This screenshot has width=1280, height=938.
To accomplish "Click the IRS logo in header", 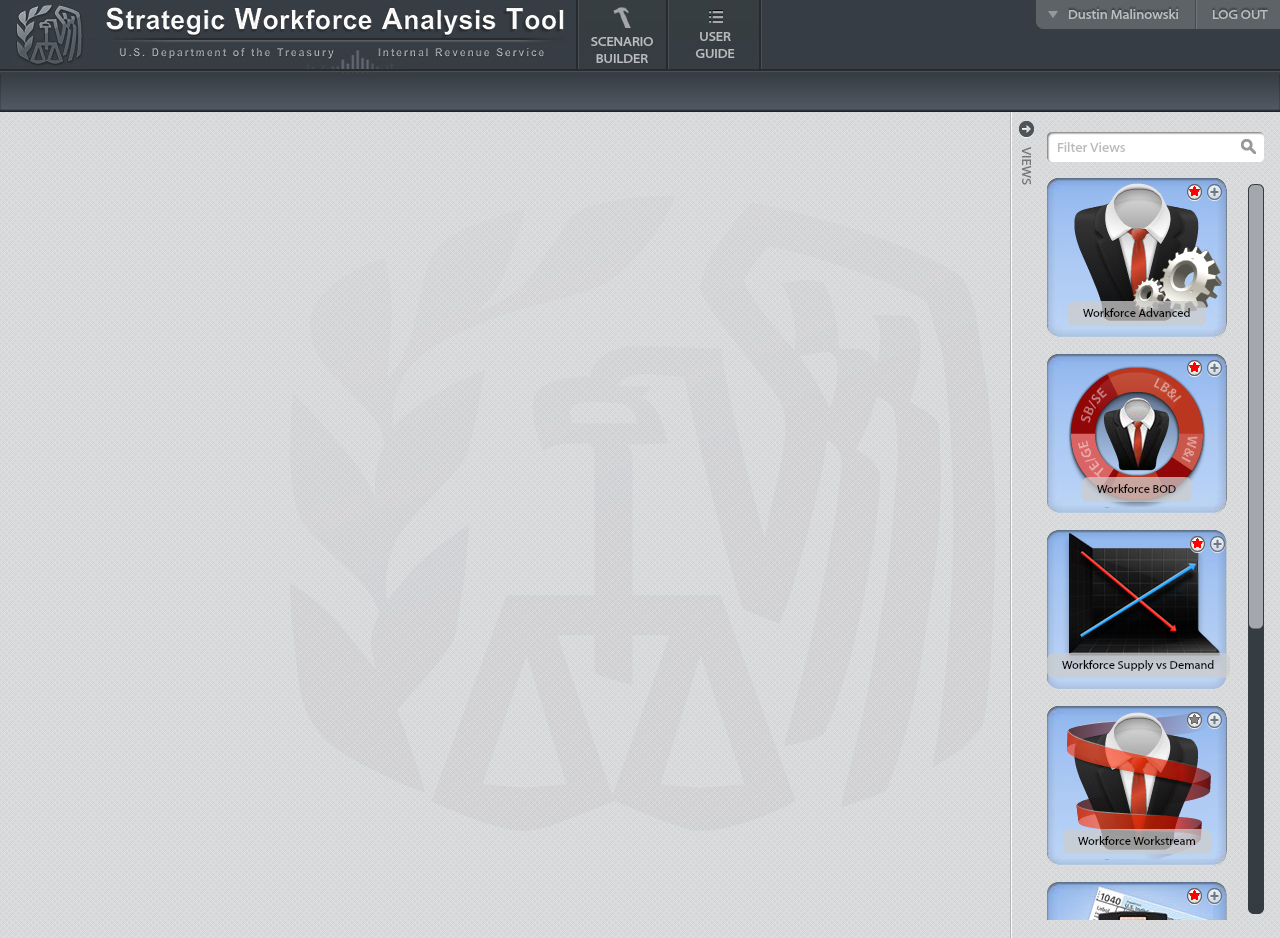I will pyautogui.click(x=49, y=35).
